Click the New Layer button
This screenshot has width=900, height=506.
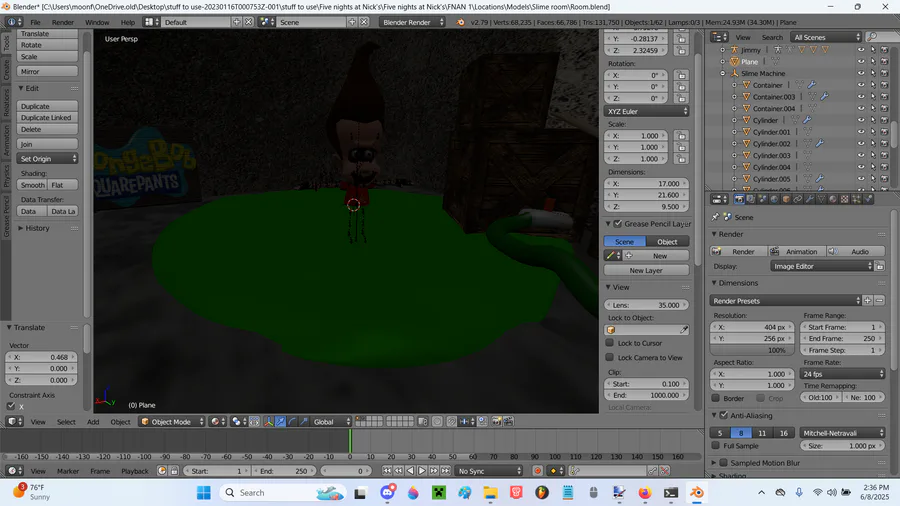click(646, 270)
